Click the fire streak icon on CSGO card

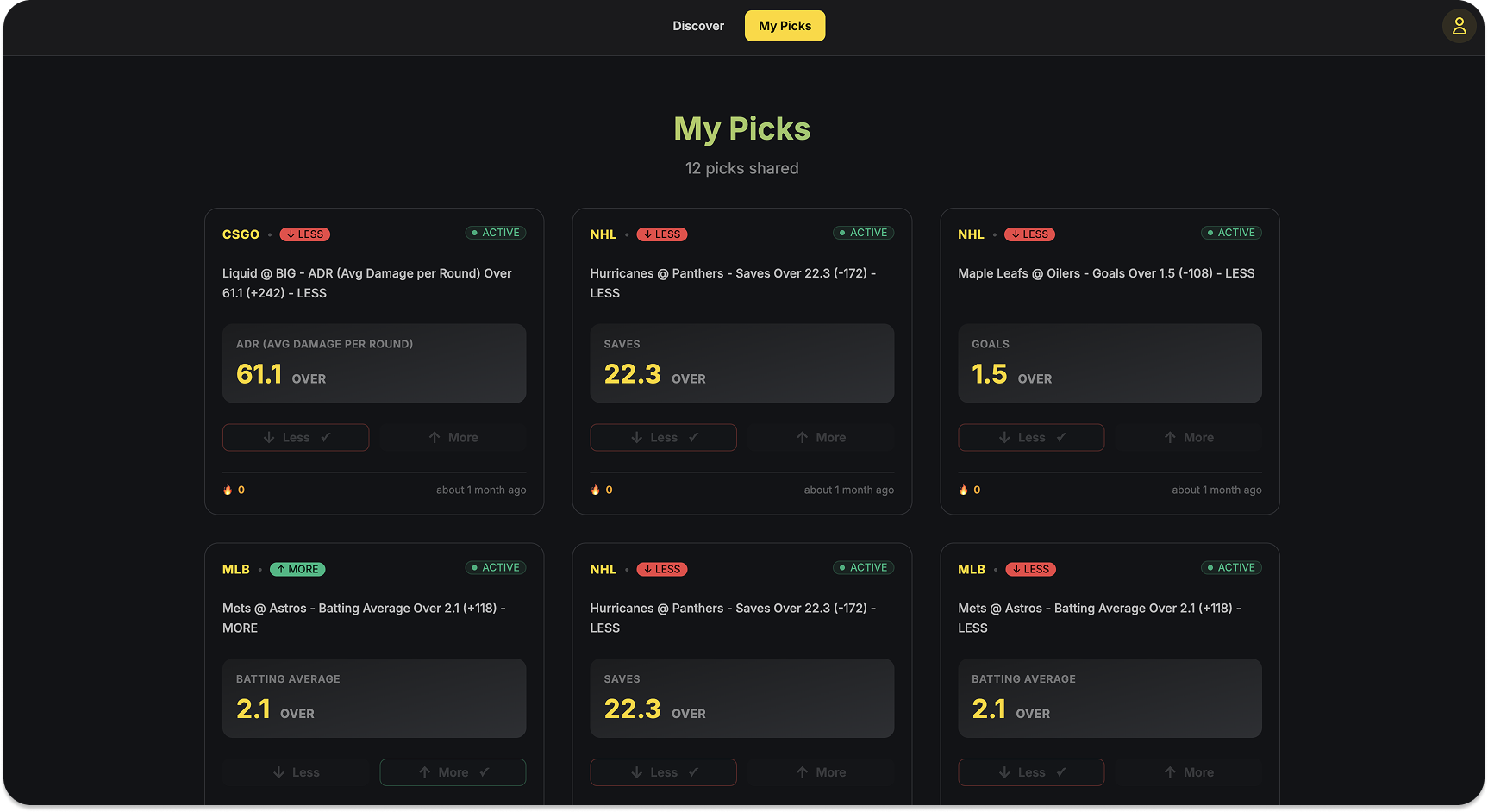click(227, 489)
